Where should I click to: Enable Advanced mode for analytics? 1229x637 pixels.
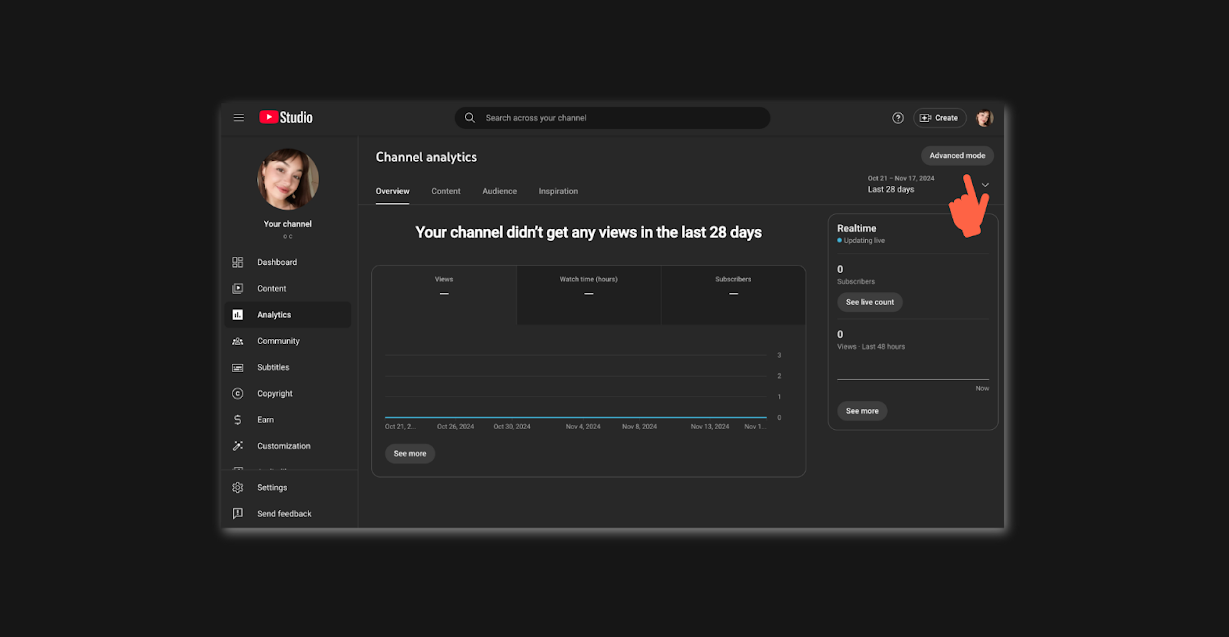tap(957, 155)
